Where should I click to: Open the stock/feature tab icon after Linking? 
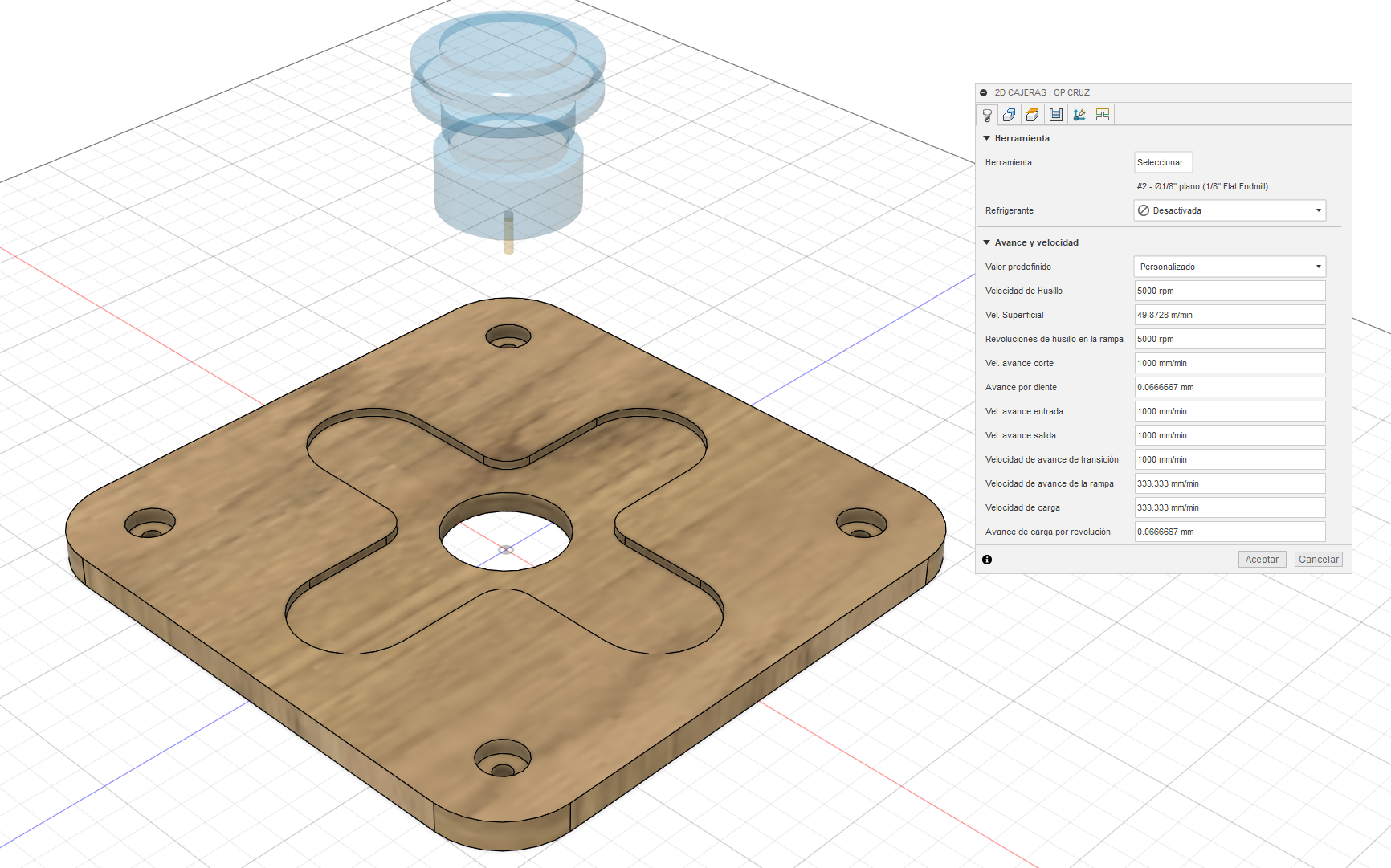tap(1103, 115)
